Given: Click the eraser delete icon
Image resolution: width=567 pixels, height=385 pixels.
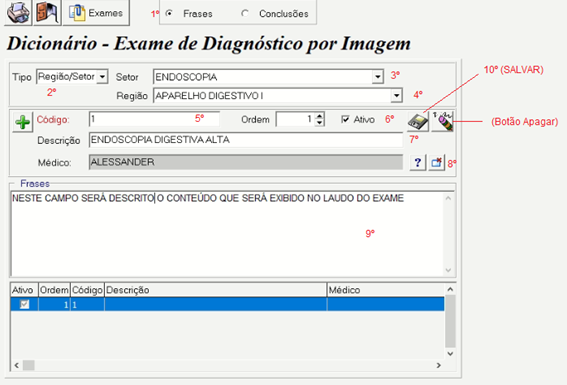Looking at the screenshot, I should click(x=443, y=122).
